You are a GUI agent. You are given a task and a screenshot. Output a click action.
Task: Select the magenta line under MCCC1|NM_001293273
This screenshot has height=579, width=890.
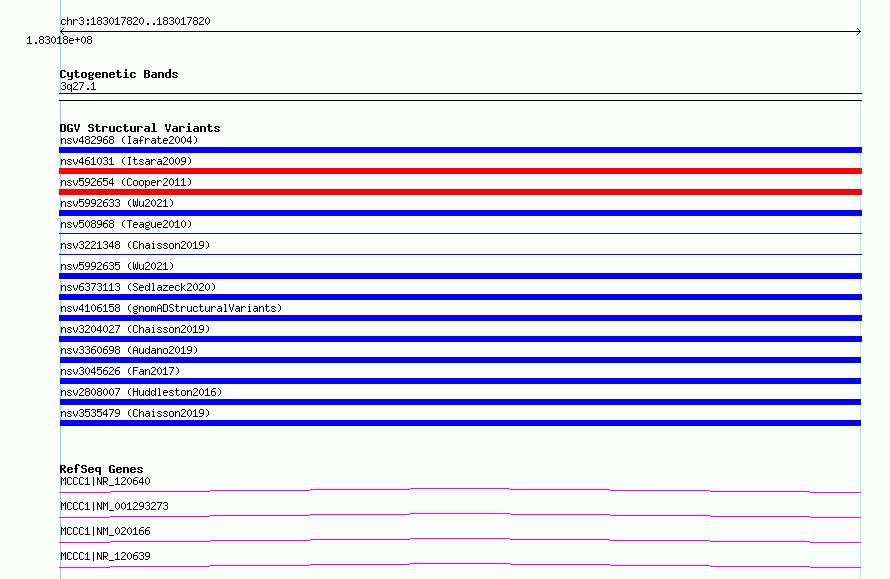click(460, 515)
